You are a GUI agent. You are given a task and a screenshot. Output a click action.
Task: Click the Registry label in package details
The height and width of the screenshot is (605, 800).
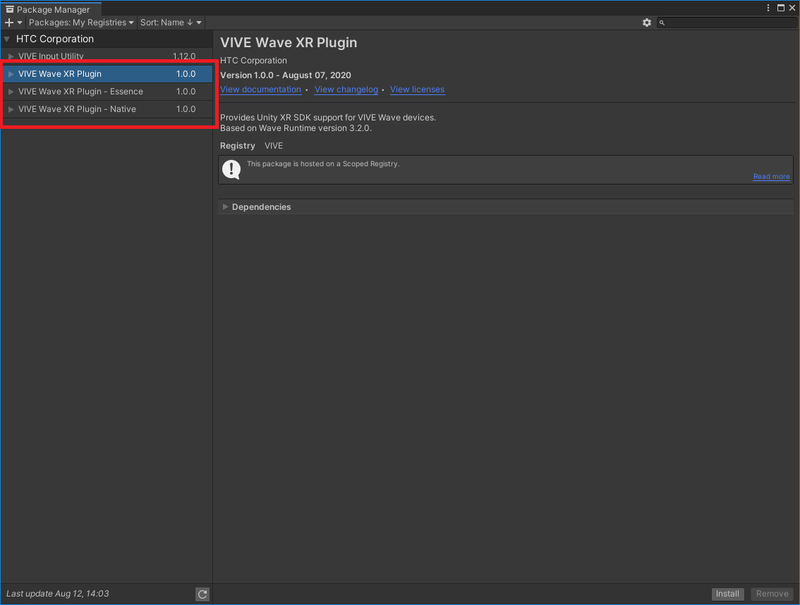click(x=237, y=146)
